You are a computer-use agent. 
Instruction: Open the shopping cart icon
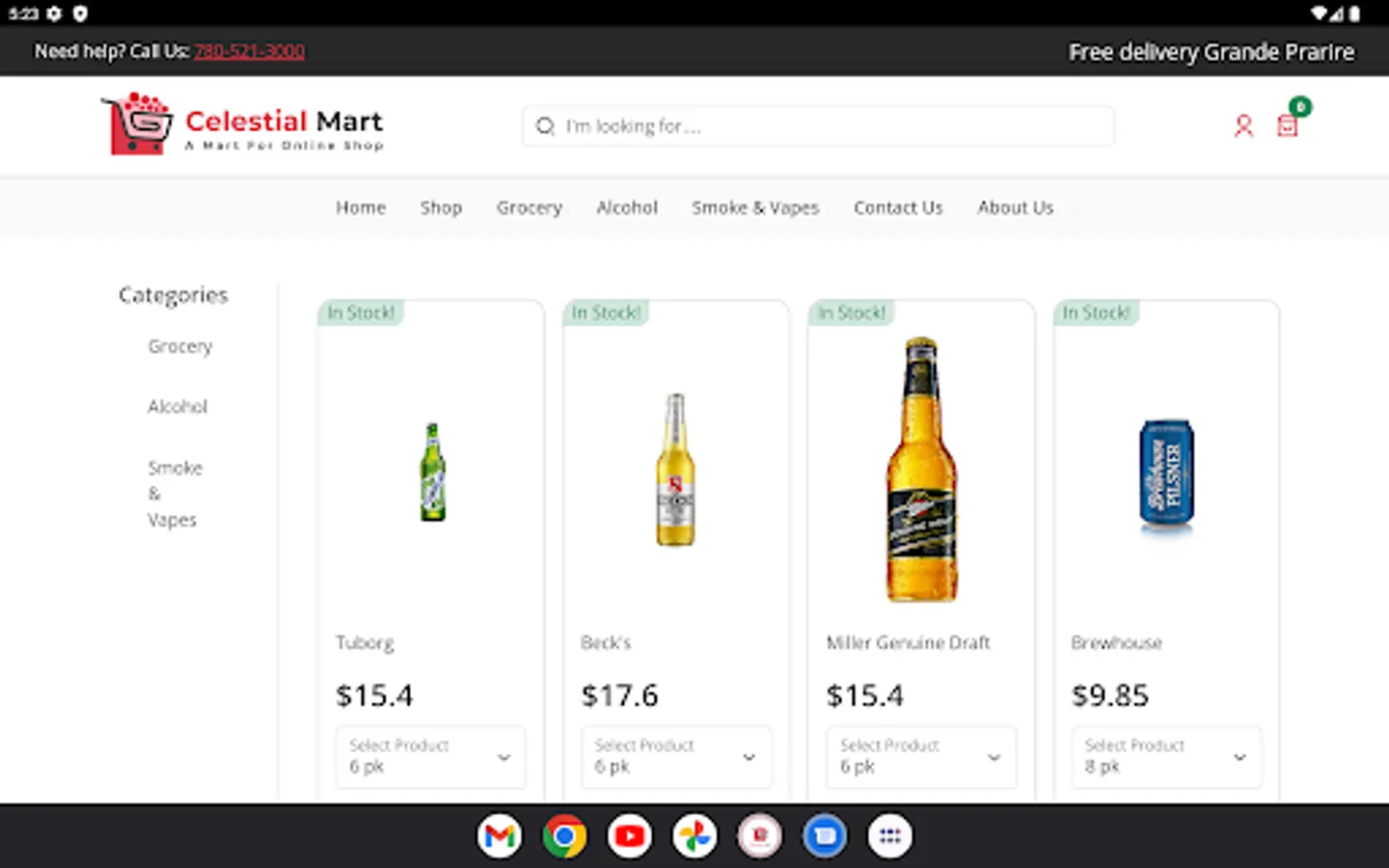(1287, 125)
